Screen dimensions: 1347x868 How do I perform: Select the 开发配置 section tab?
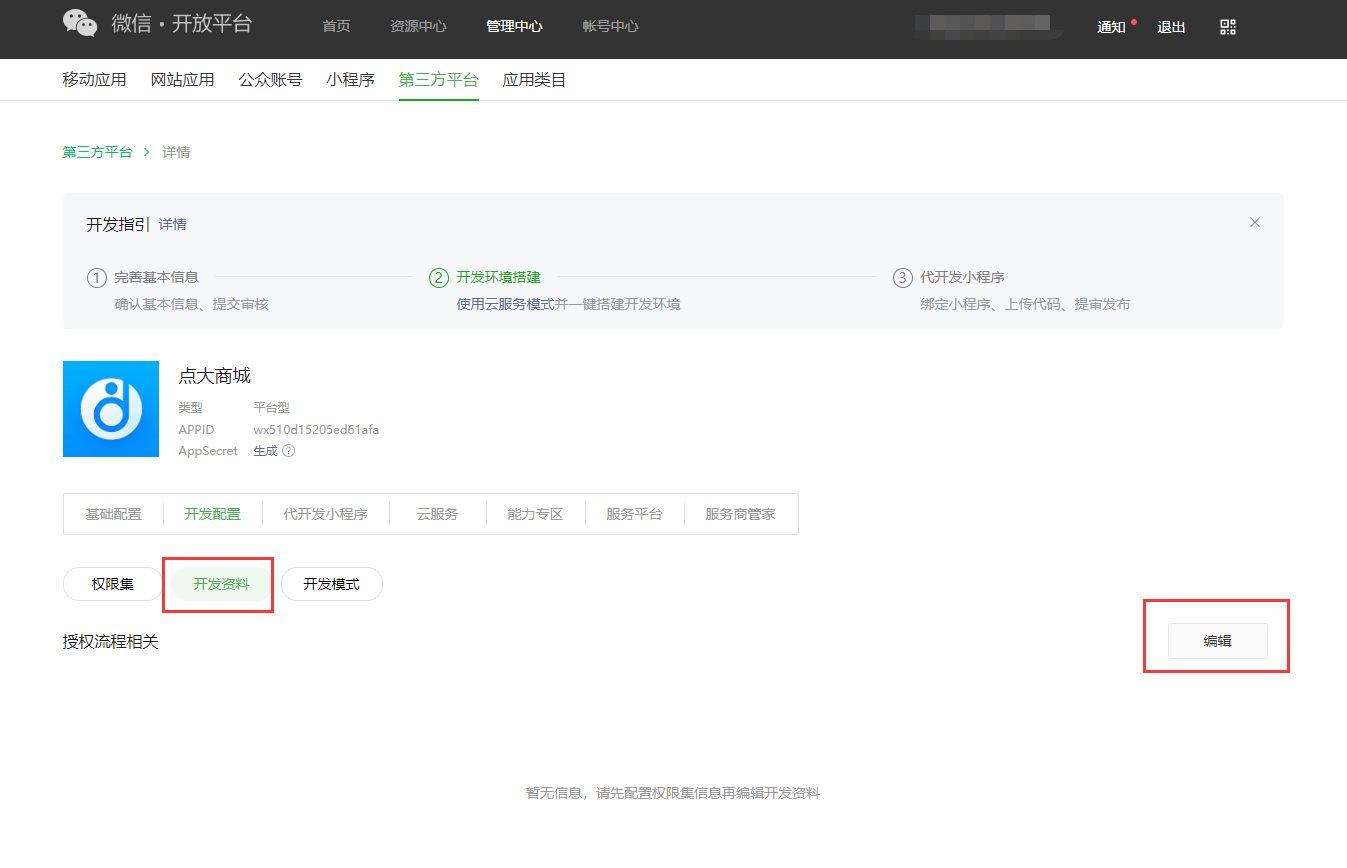point(212,514)
